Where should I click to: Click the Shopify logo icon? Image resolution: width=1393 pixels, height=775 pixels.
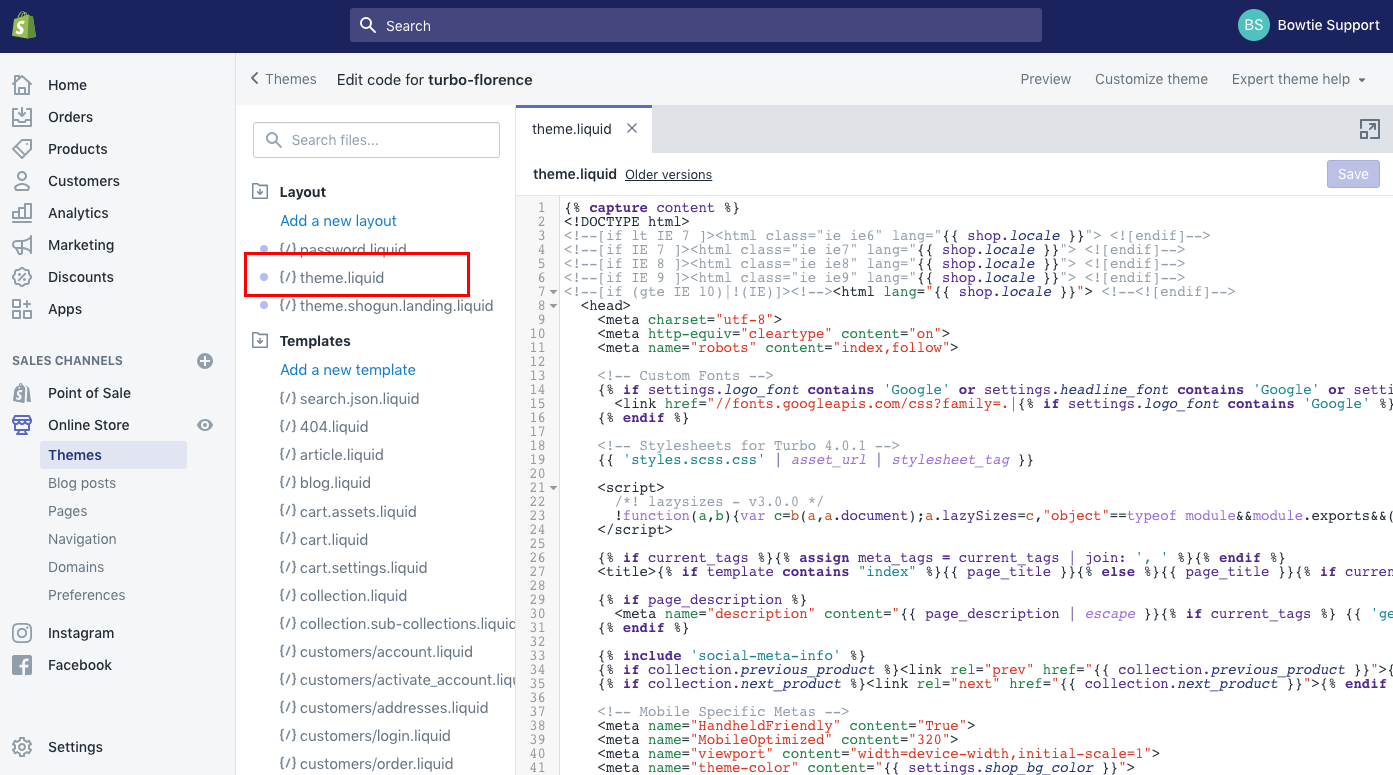24,25
